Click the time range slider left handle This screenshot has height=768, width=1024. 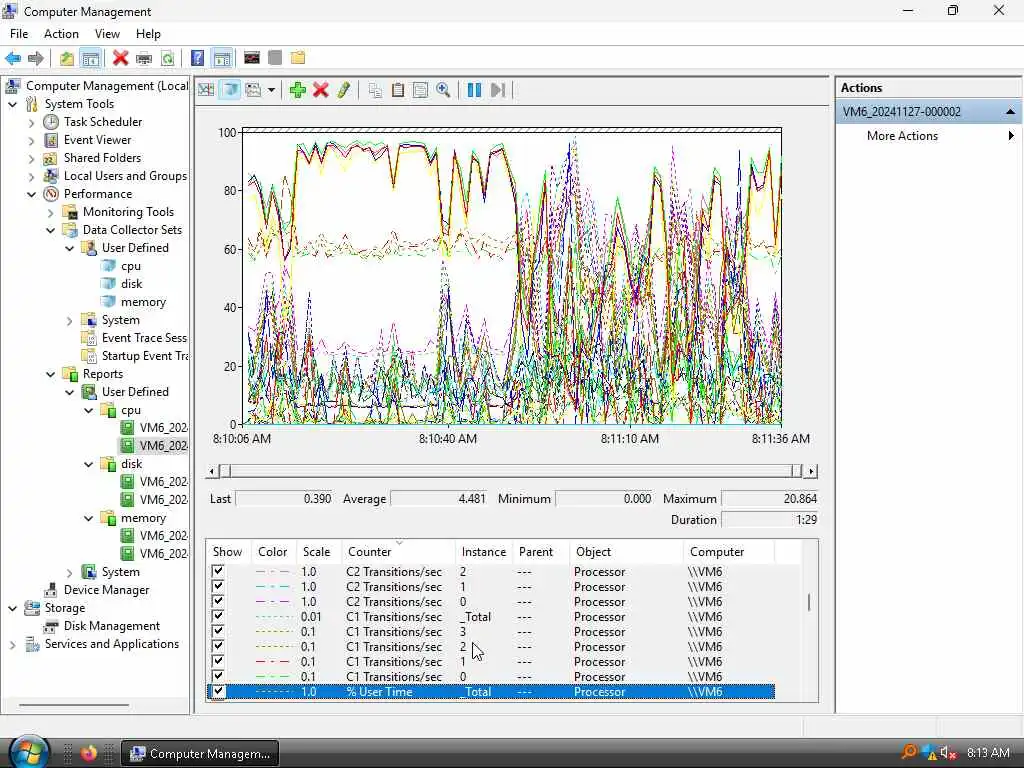click(x=225, y=471)
